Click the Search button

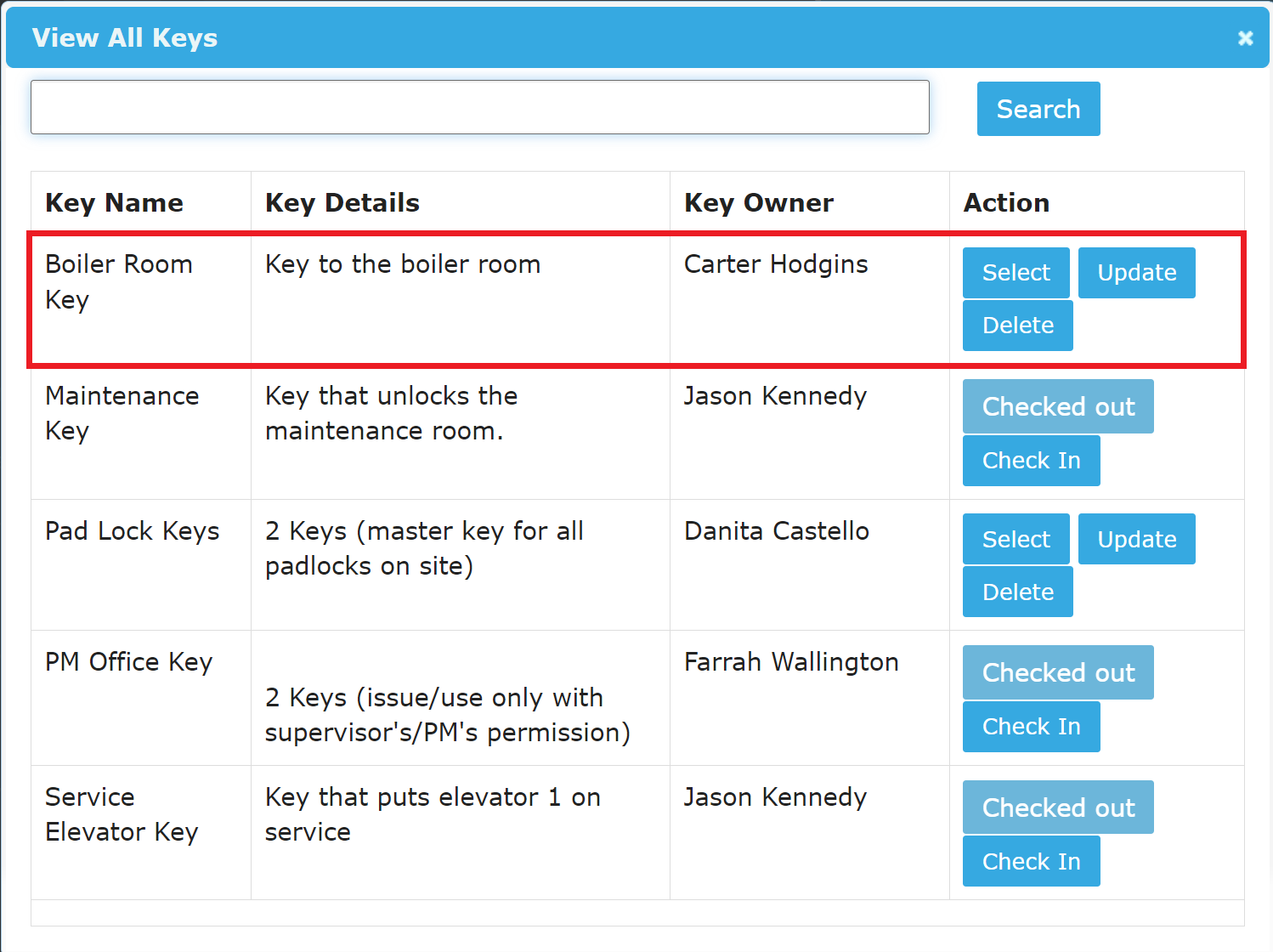pyautogui.click(x=1038, y=109)
